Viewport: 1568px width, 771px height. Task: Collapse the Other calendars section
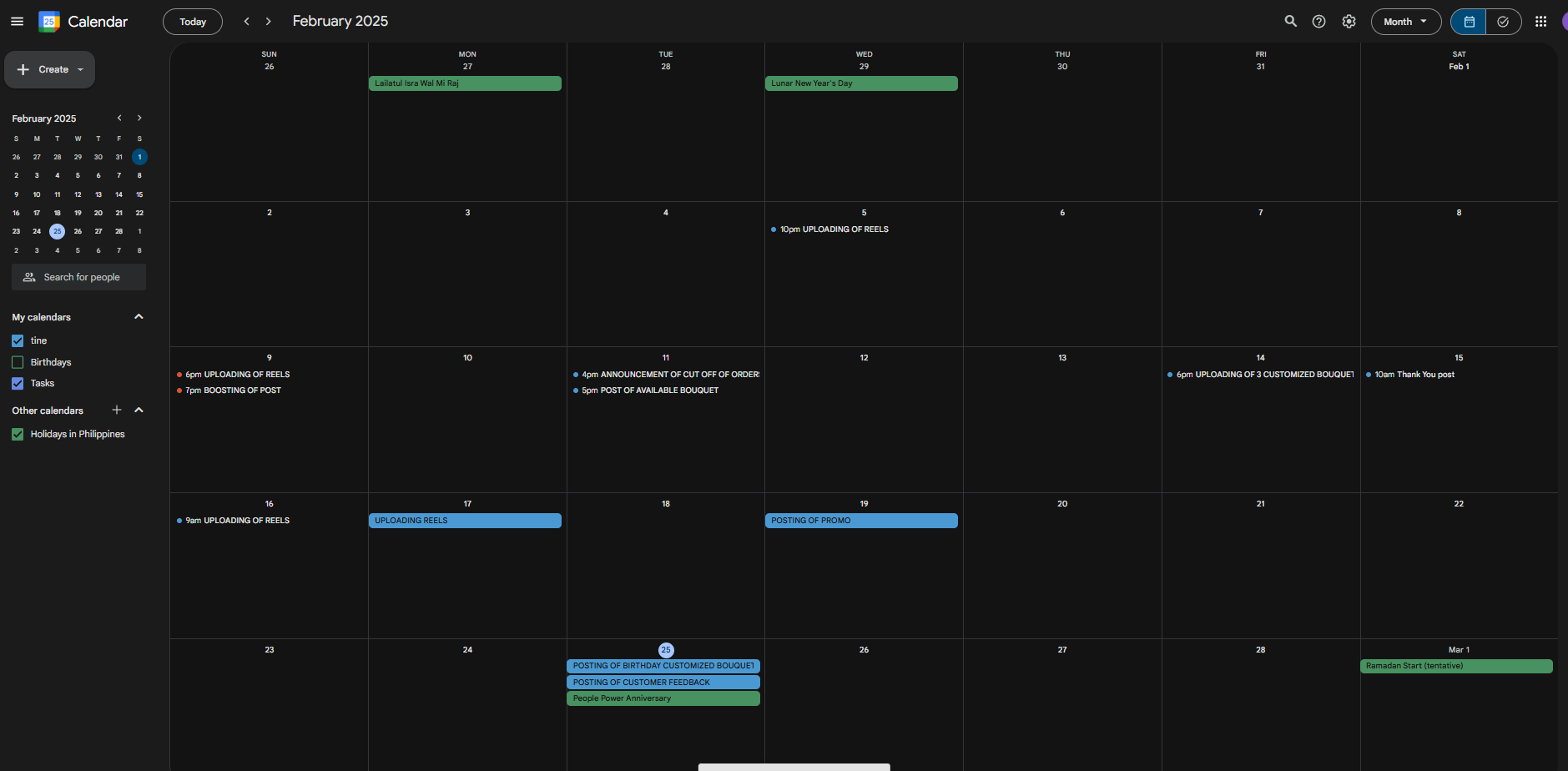pos(139,410)
